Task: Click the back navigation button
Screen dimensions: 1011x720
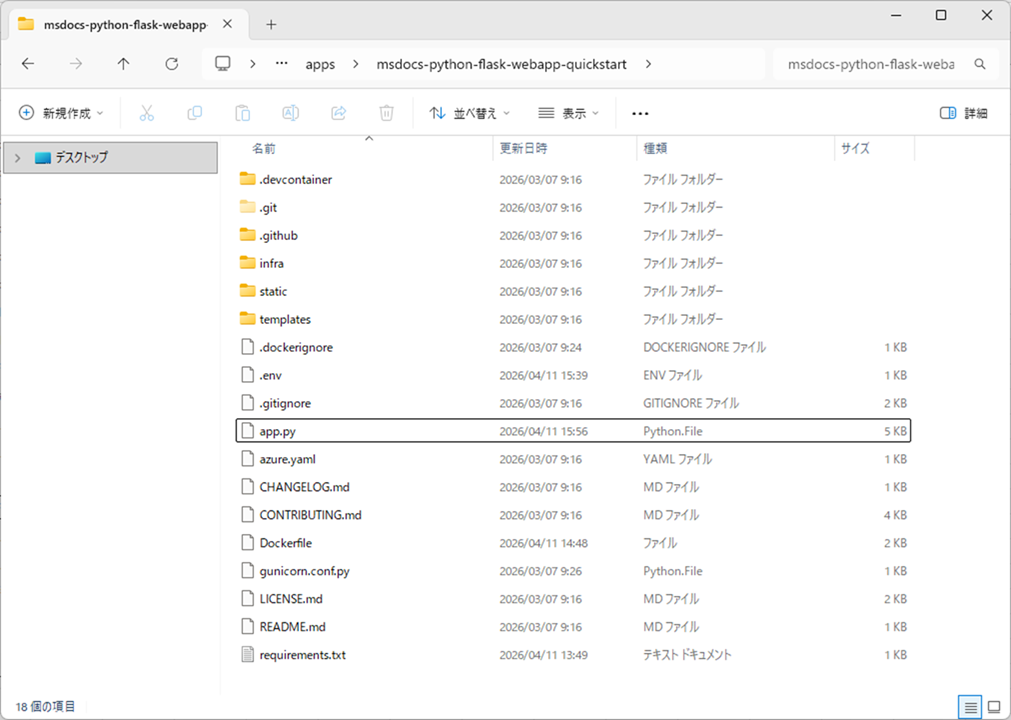Action: pos(28,63)
